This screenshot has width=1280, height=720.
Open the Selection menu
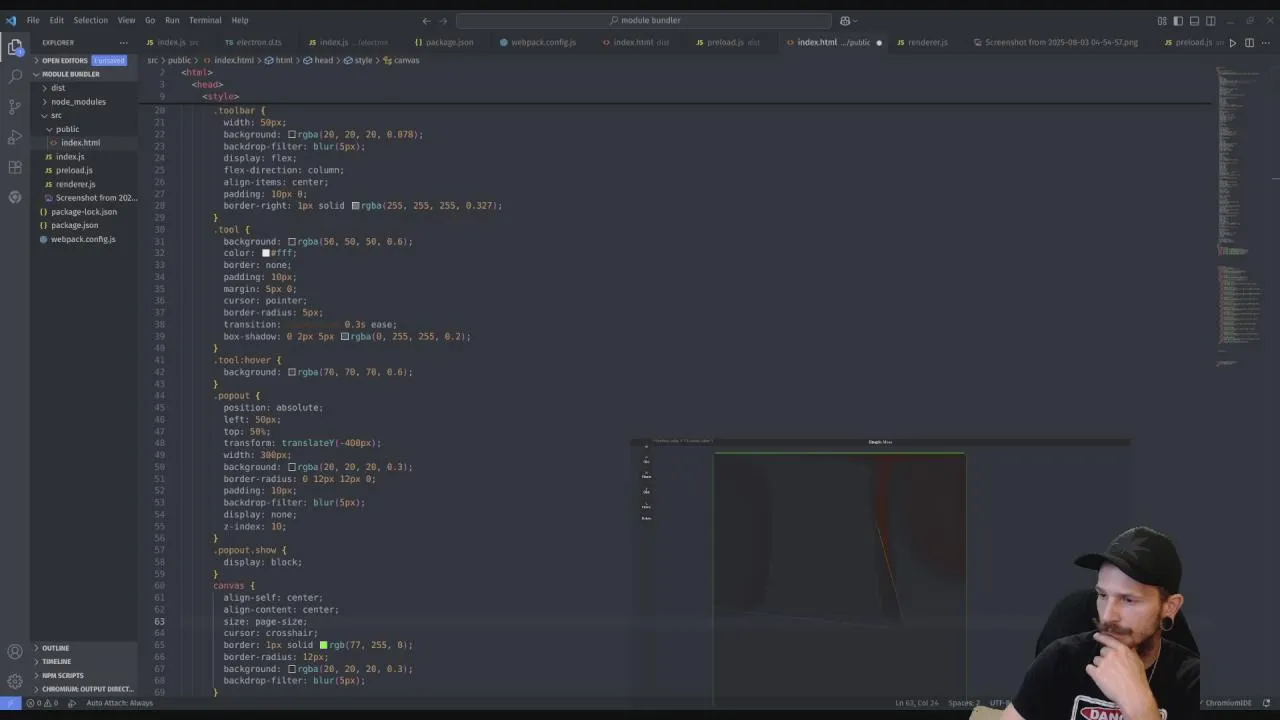pyautogui.click(x=90, y=20)
